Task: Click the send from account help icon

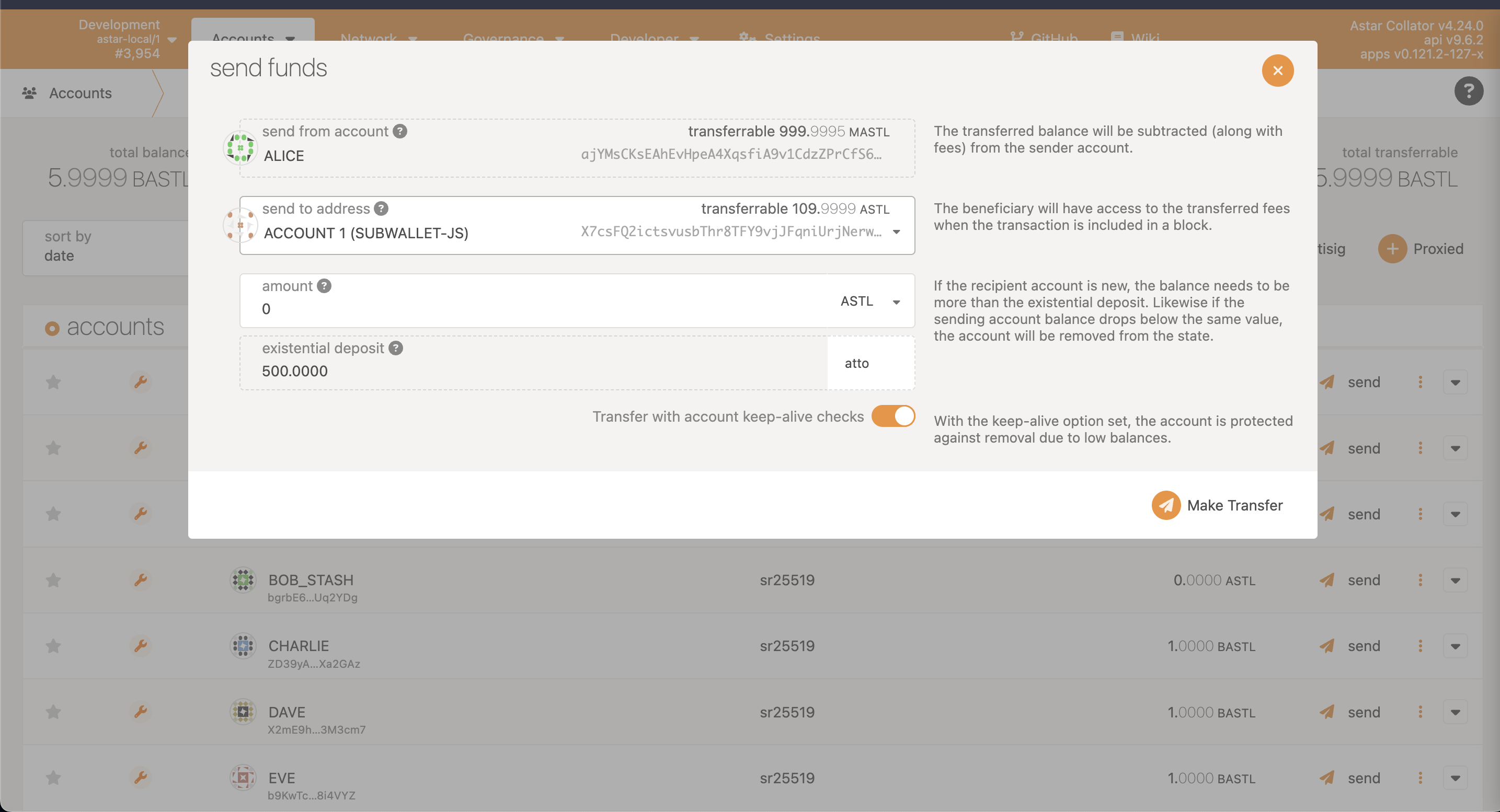Action: click(400, 131)
